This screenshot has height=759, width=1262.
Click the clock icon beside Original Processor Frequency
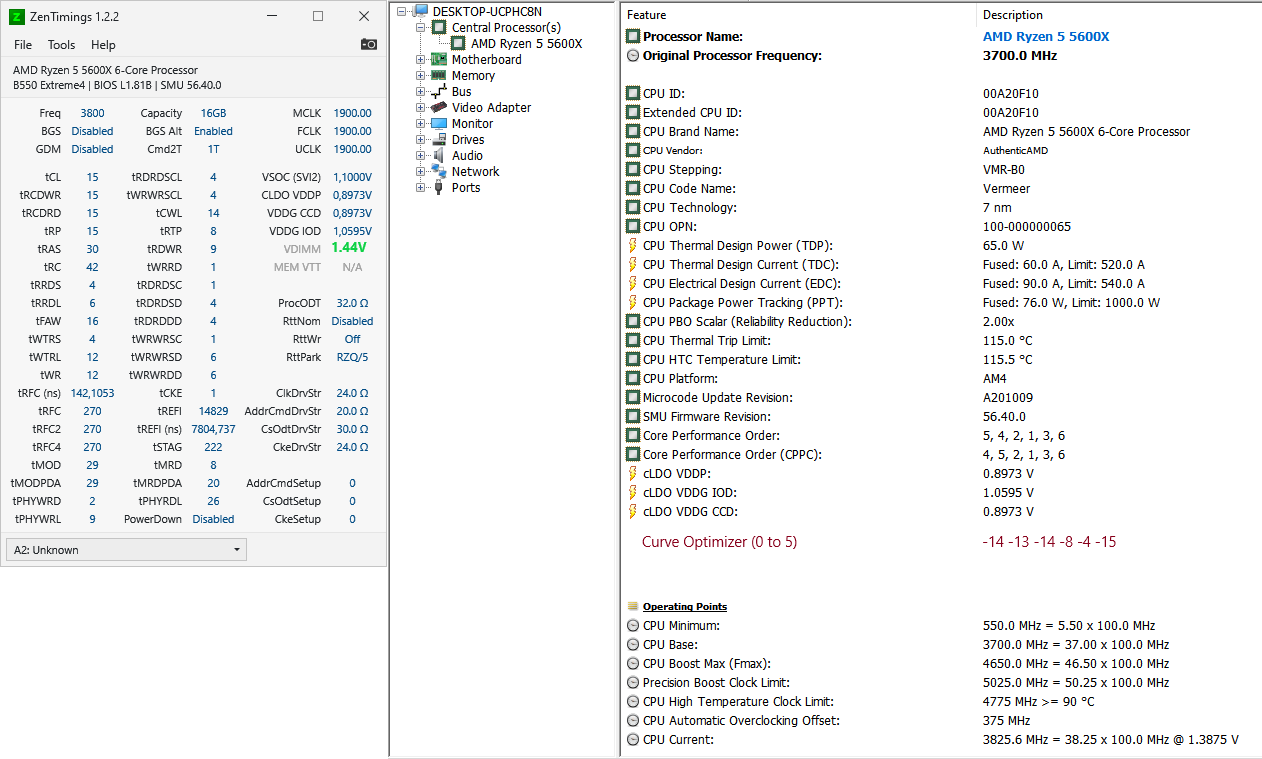point(632,55)
